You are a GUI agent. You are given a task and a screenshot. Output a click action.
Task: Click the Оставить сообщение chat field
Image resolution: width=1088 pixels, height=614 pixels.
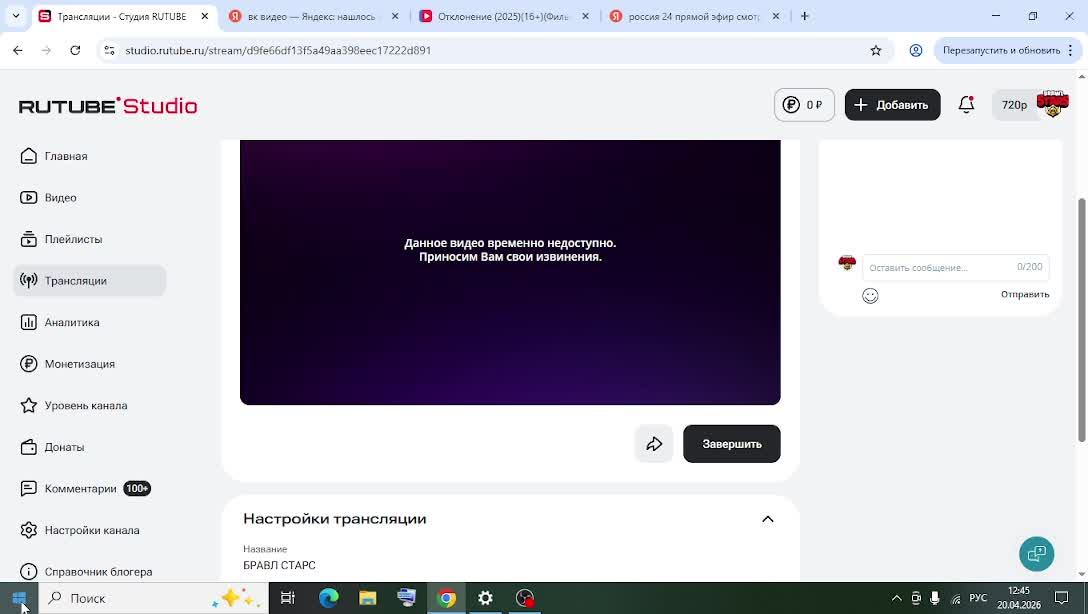(955, 267)
